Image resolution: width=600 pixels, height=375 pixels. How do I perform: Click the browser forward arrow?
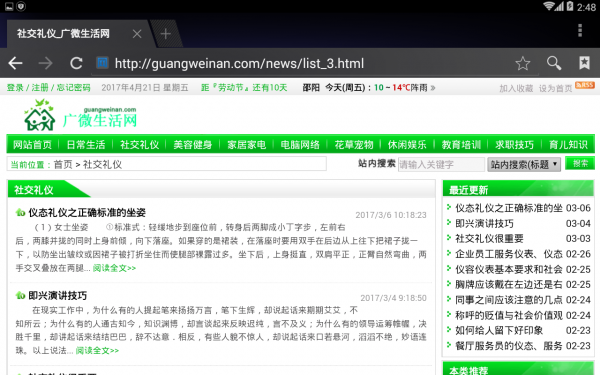point(46,63)
